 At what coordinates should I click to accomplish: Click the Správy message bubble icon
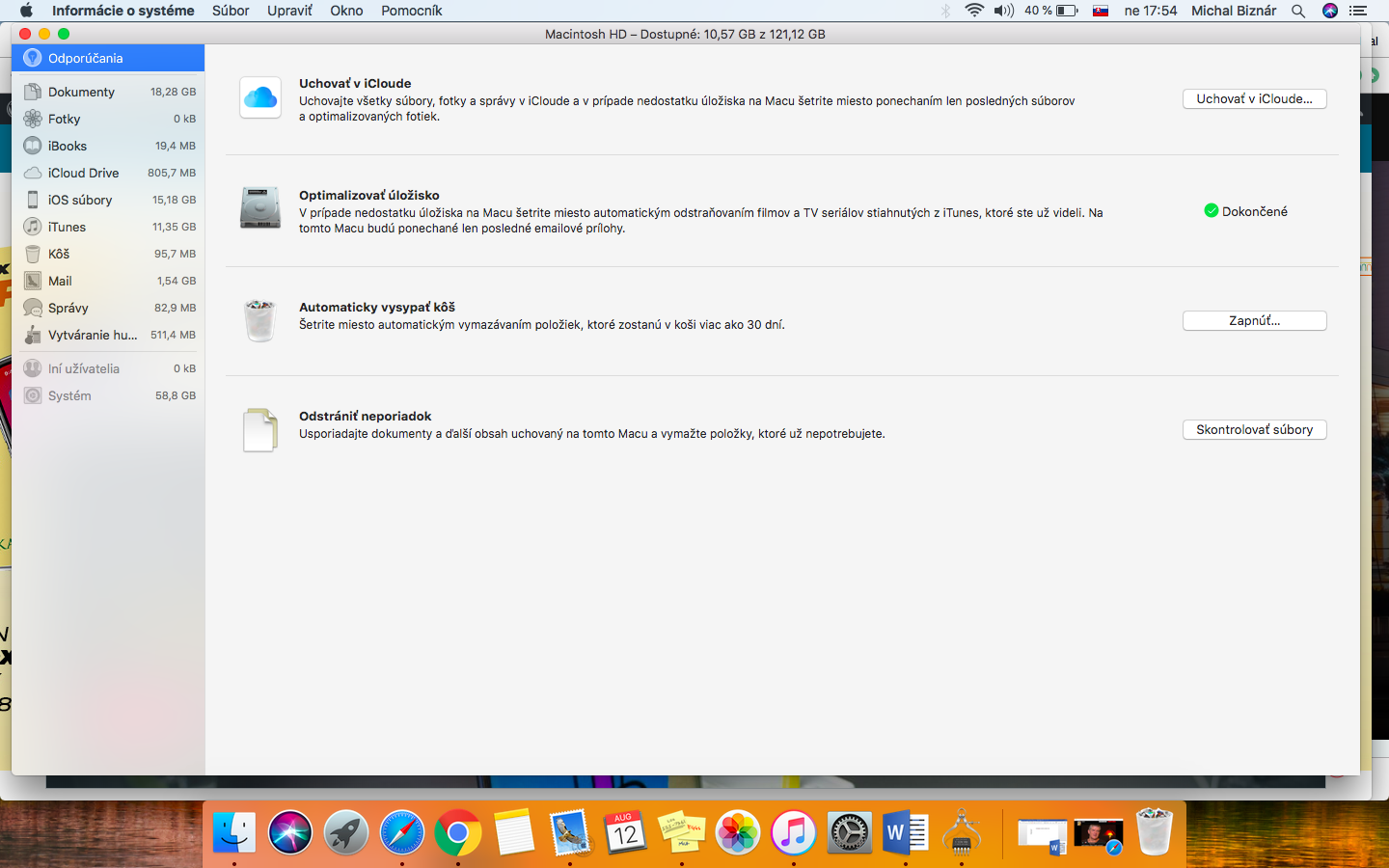[x=33, y=308]
